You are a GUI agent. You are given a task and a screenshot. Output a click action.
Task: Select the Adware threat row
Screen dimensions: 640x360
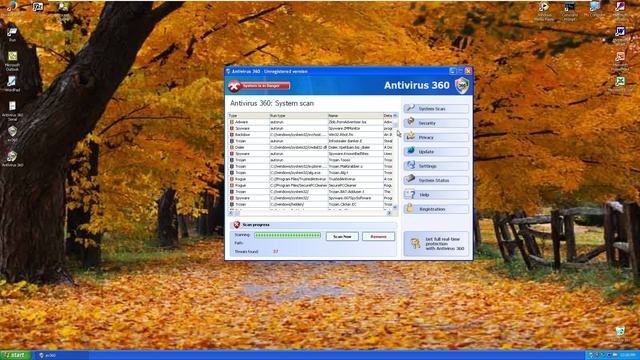tap(310, 122)
